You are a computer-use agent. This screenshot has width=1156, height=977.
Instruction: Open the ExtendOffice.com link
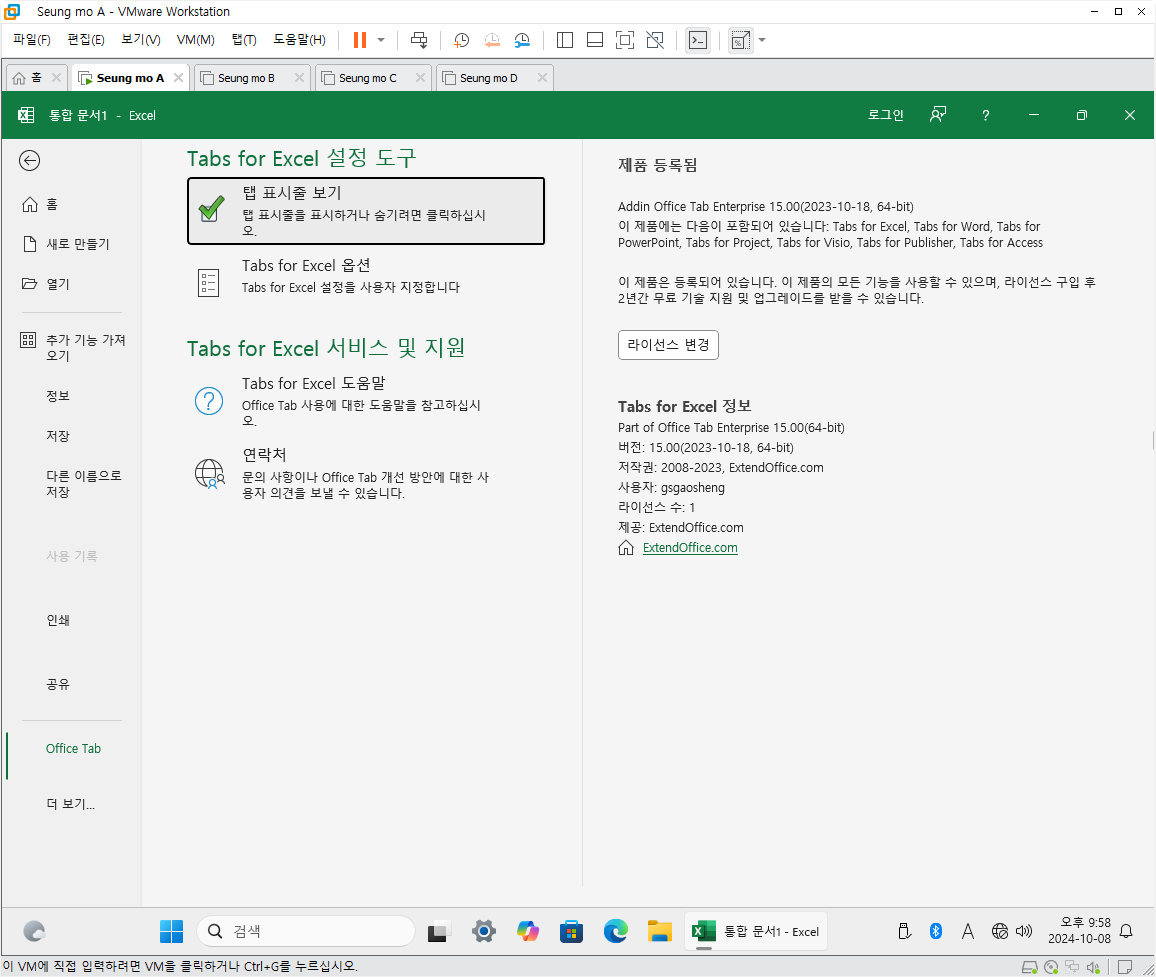click(690, 548)
